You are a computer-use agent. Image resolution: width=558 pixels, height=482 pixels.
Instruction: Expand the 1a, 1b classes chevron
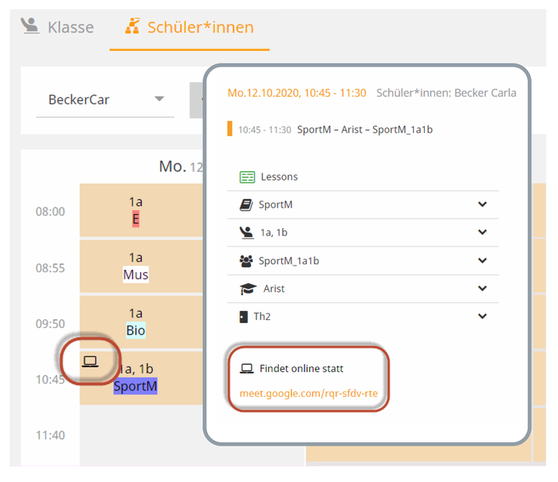[x=482, y=232]
